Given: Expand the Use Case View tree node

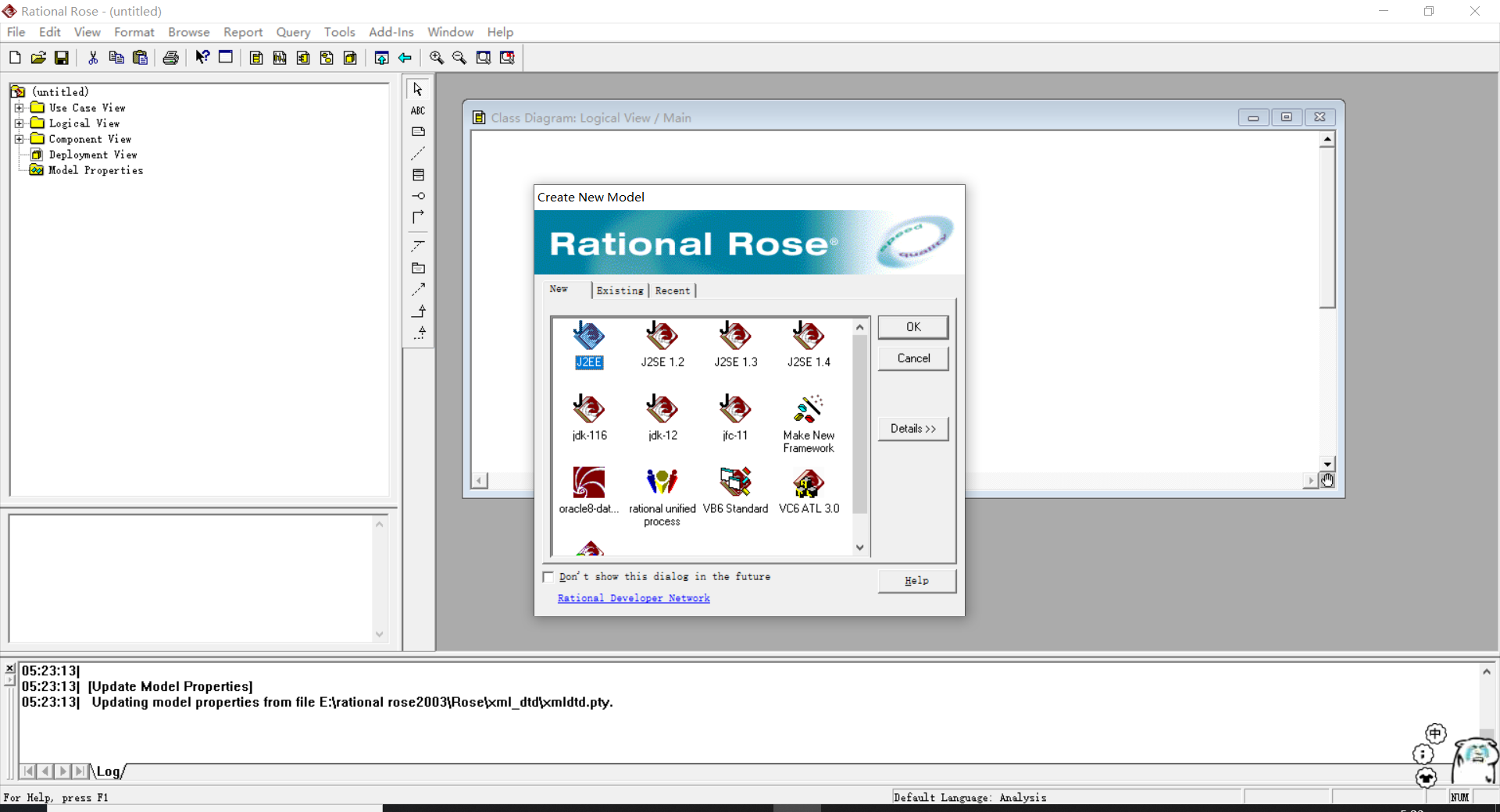Looking at the screenshot, I should tap(20, 108).
